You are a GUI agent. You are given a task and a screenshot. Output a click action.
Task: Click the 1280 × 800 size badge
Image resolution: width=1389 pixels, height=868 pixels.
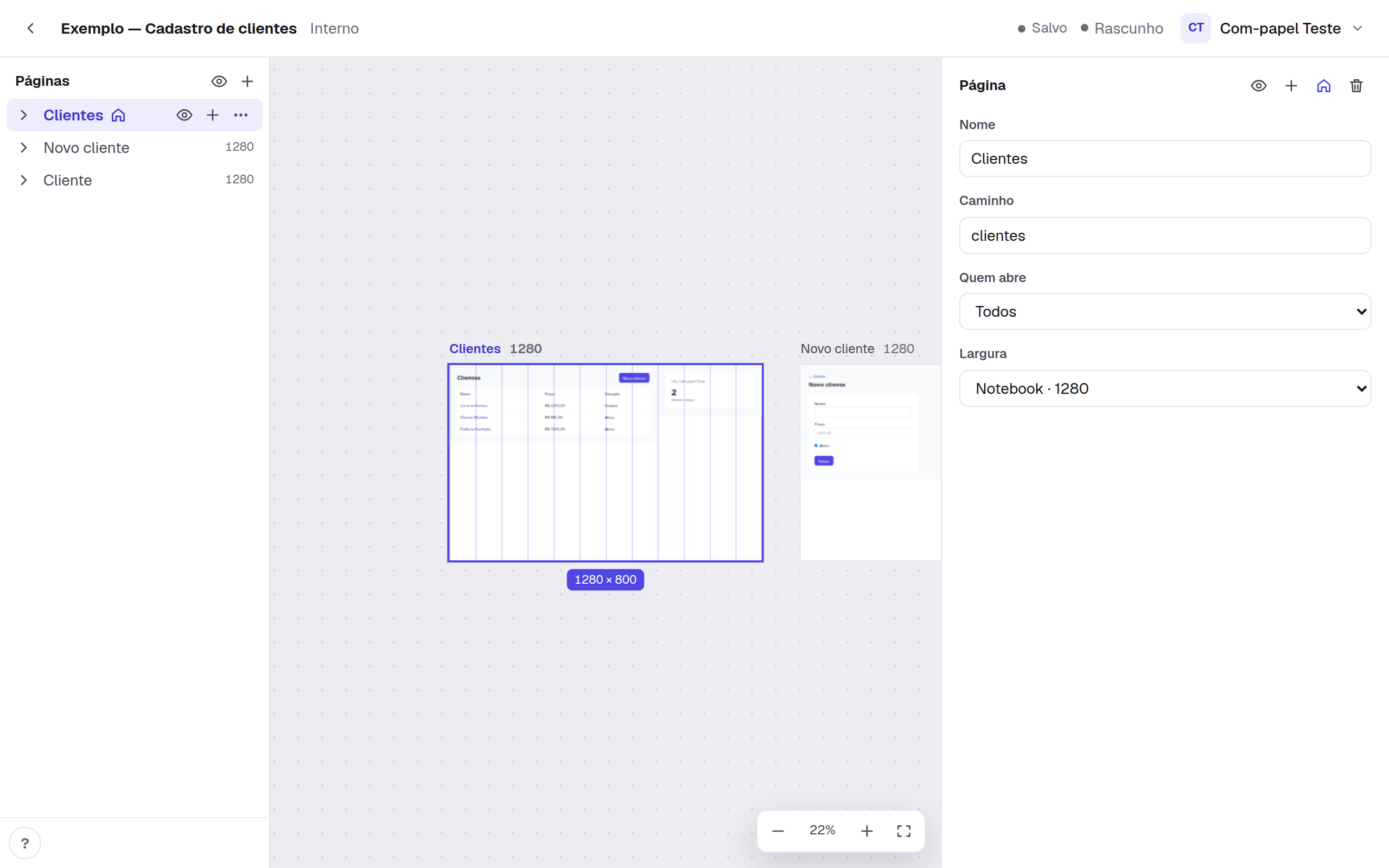click(x=606, y=580)
